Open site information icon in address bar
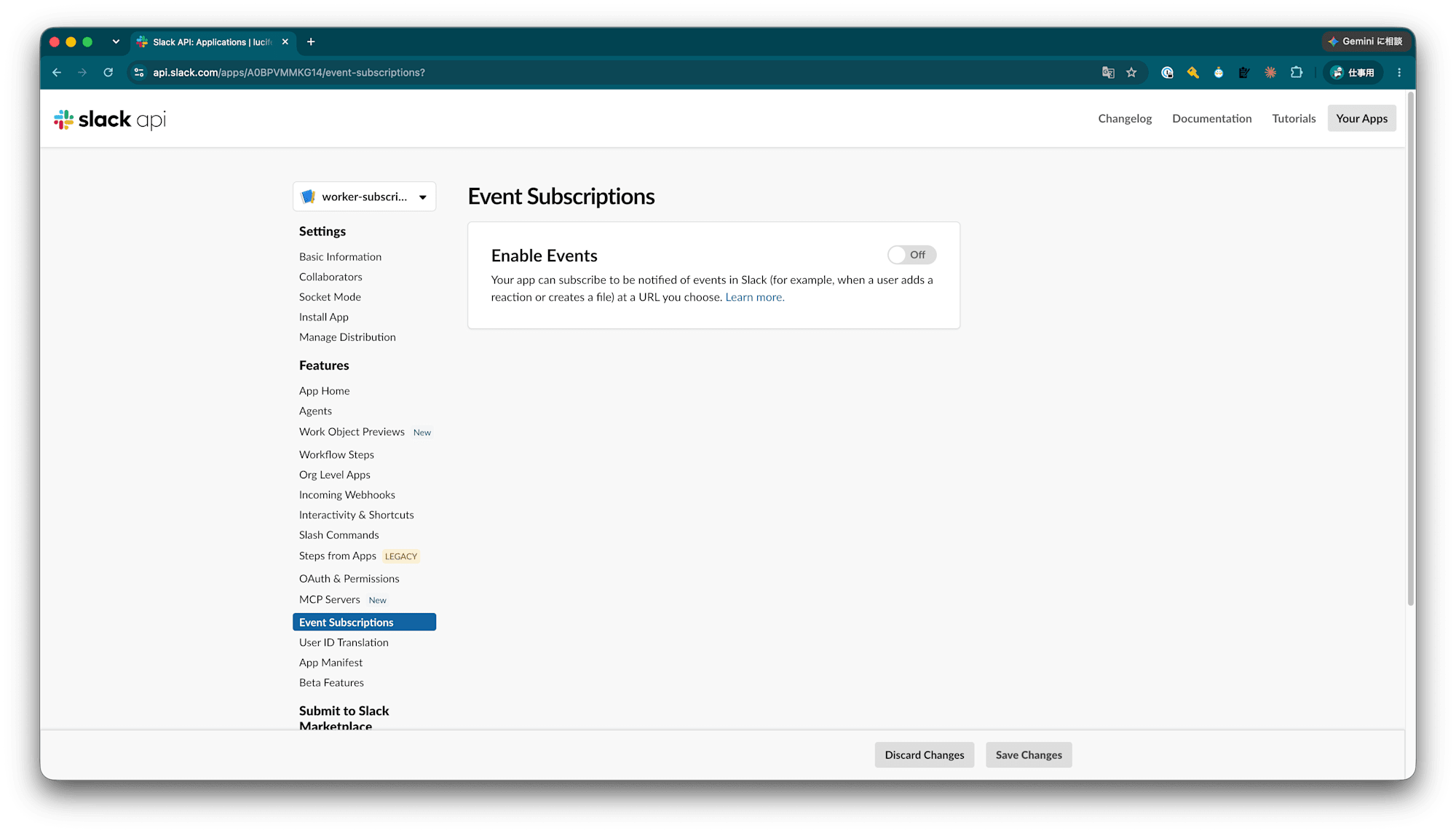The image size is (1456, 833). pos(139,73)
